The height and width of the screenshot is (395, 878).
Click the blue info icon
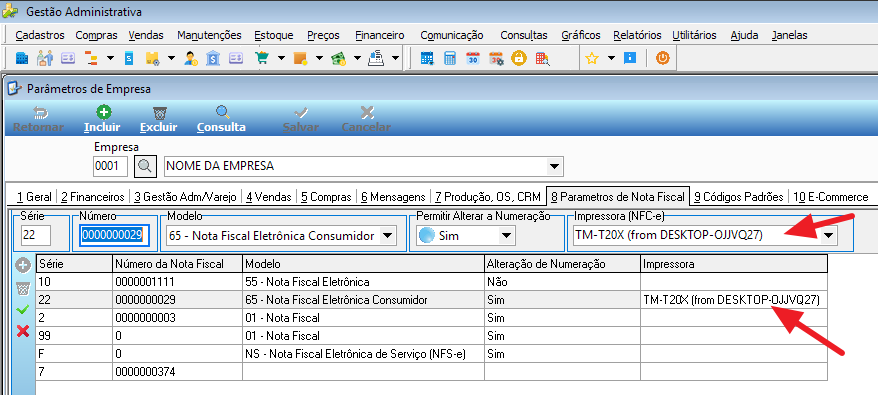pyautogui.click(x=630, y=58)
